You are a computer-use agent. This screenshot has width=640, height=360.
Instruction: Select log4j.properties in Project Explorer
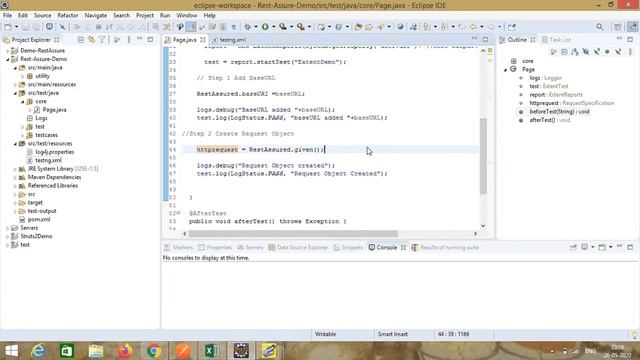[x=55, y=152]
